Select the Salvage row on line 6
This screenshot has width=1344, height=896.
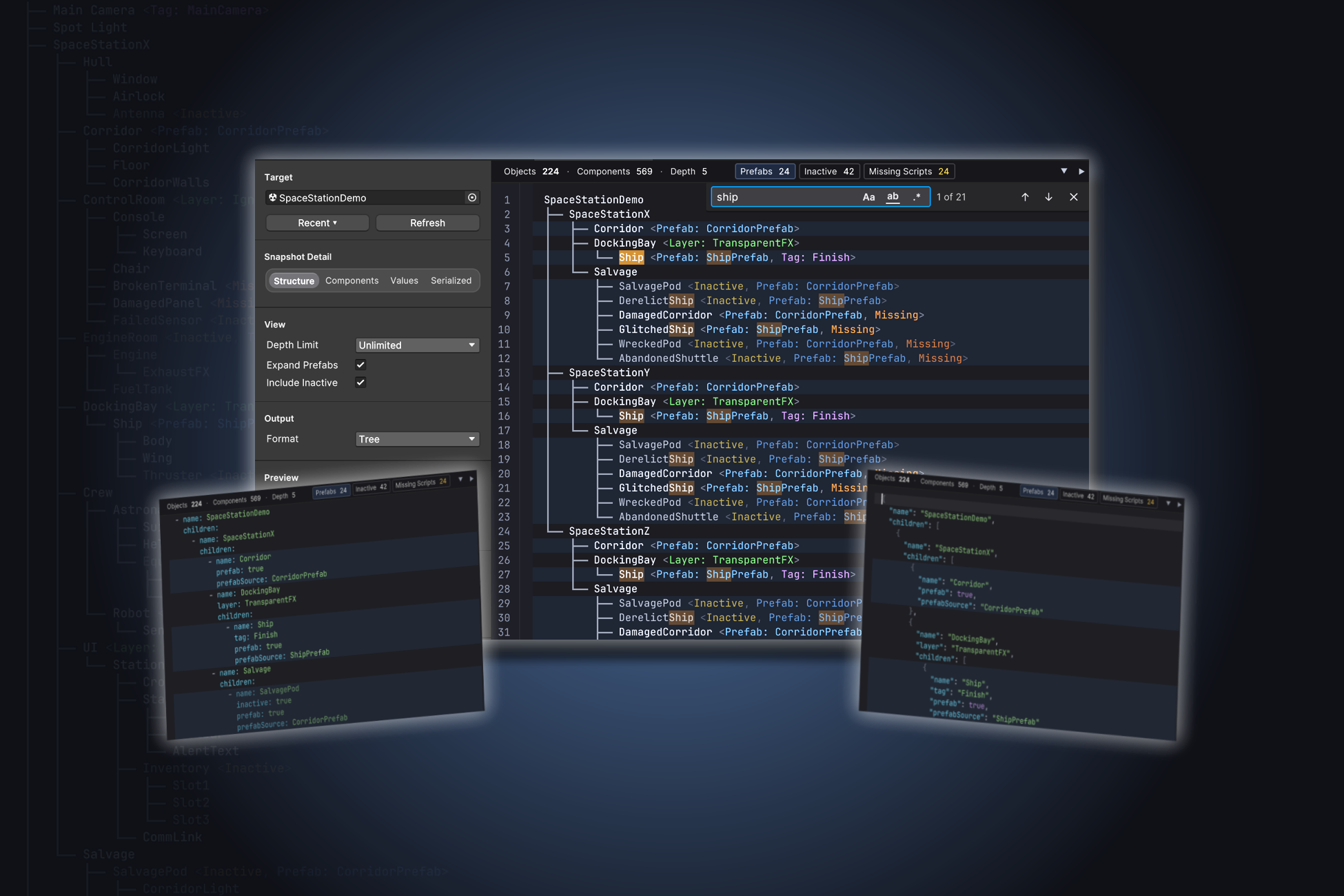click(x=811, y=272)
